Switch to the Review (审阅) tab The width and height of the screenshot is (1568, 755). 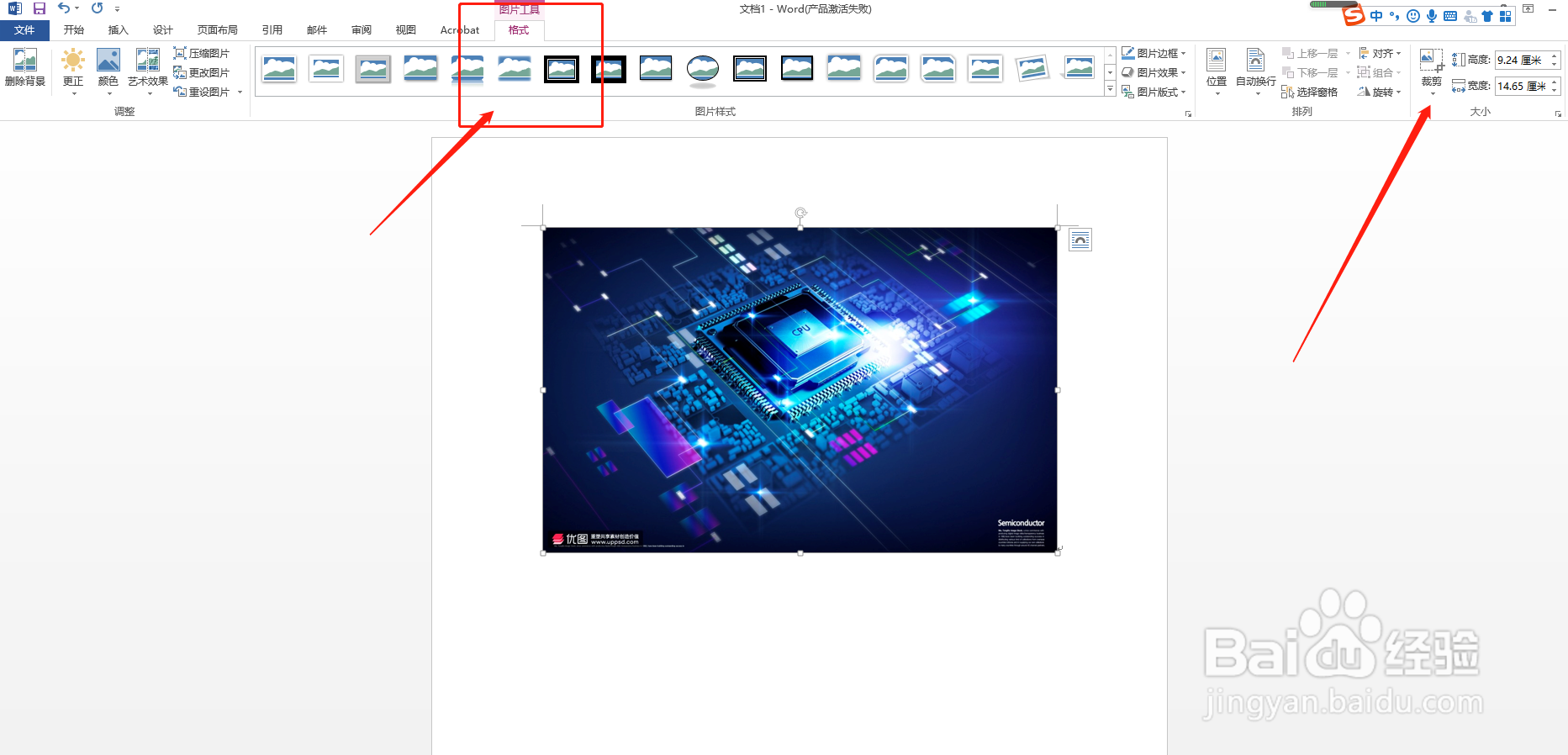362,30
